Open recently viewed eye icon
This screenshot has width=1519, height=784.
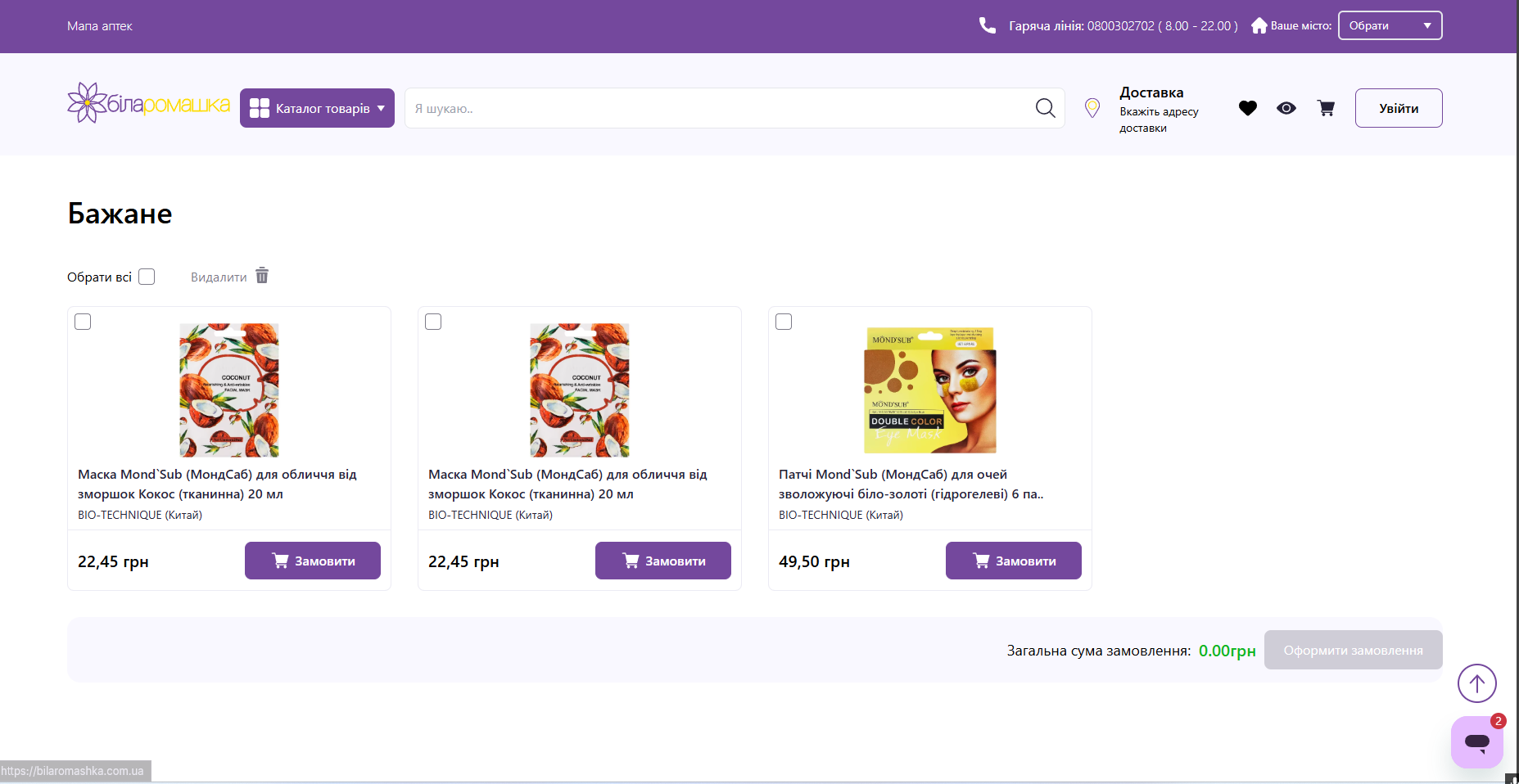1286,108
